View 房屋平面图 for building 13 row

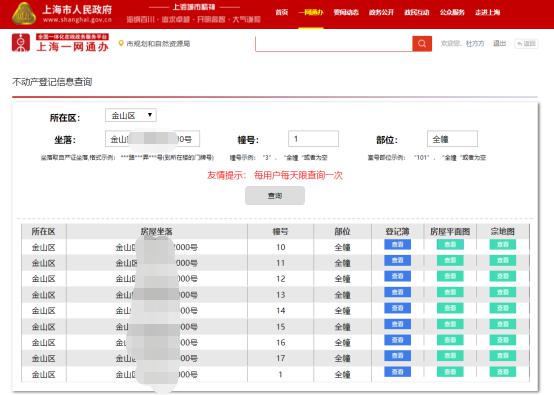click(x=450, y=292)
